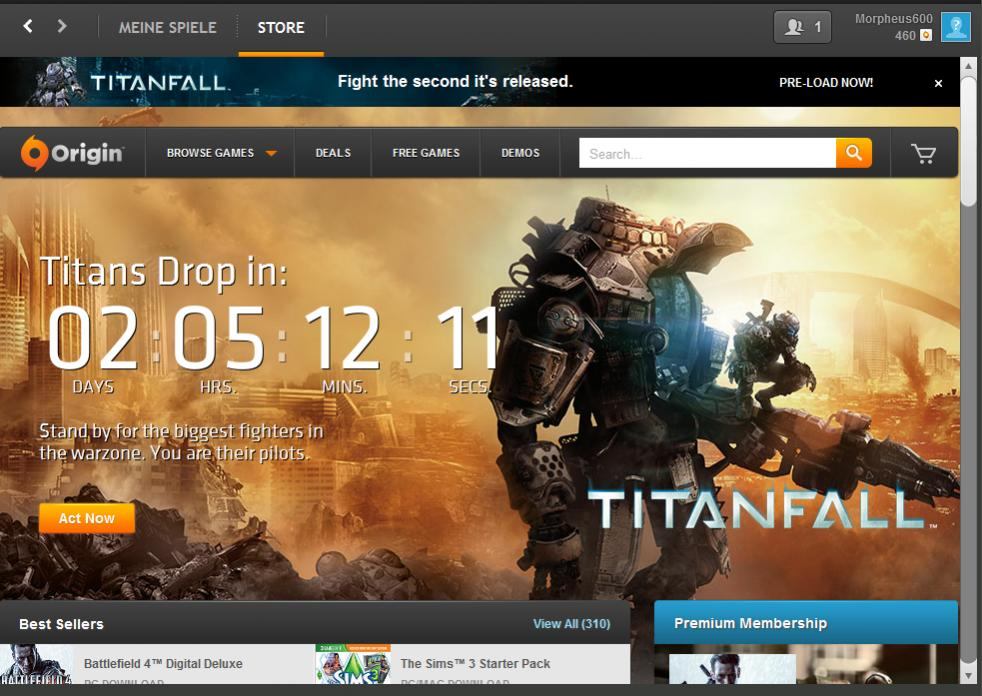Open Battlefield 4 Digital Deluxe listing

(x=163, y=663)
